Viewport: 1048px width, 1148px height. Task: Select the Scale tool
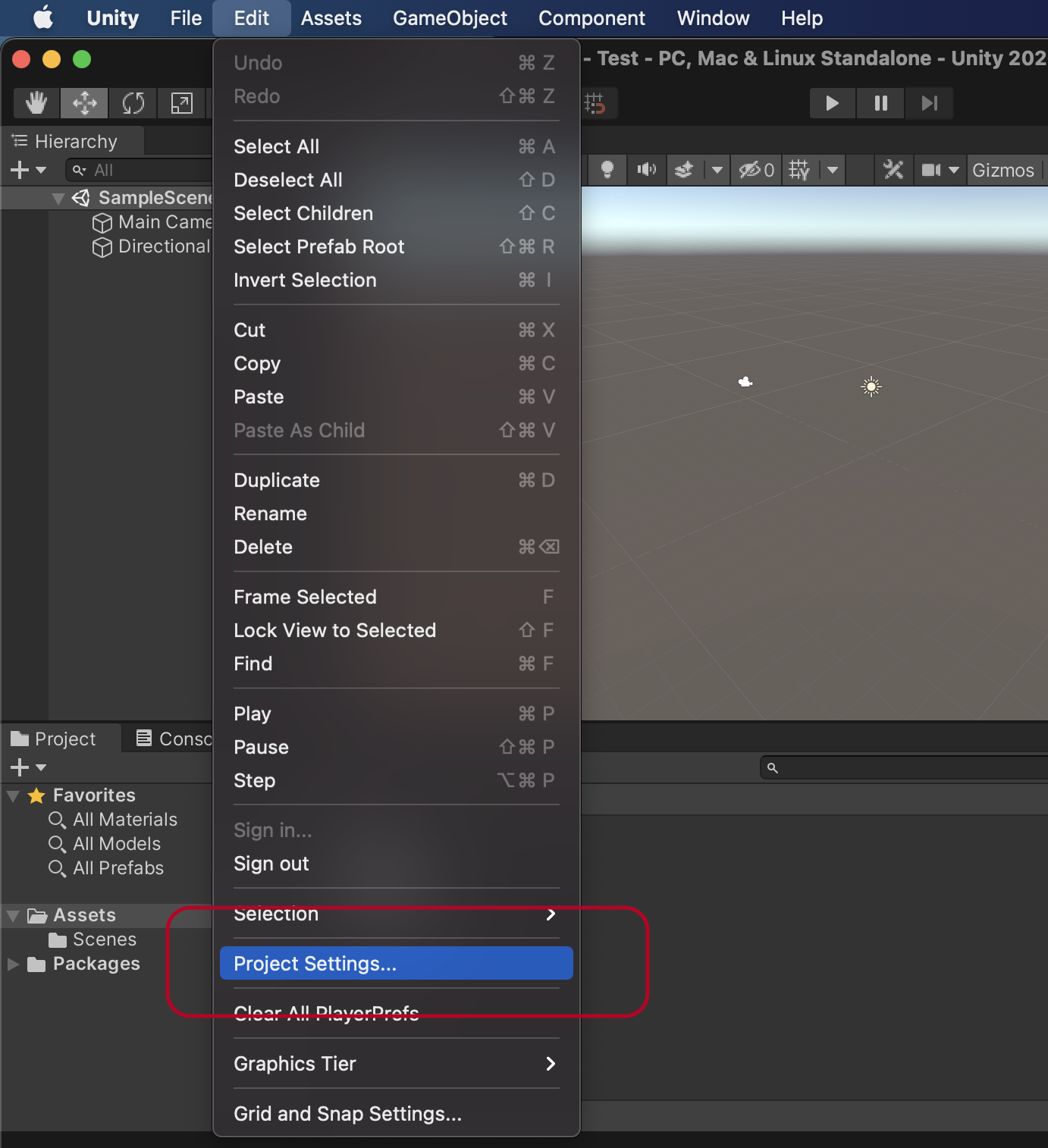pos(181,102)
